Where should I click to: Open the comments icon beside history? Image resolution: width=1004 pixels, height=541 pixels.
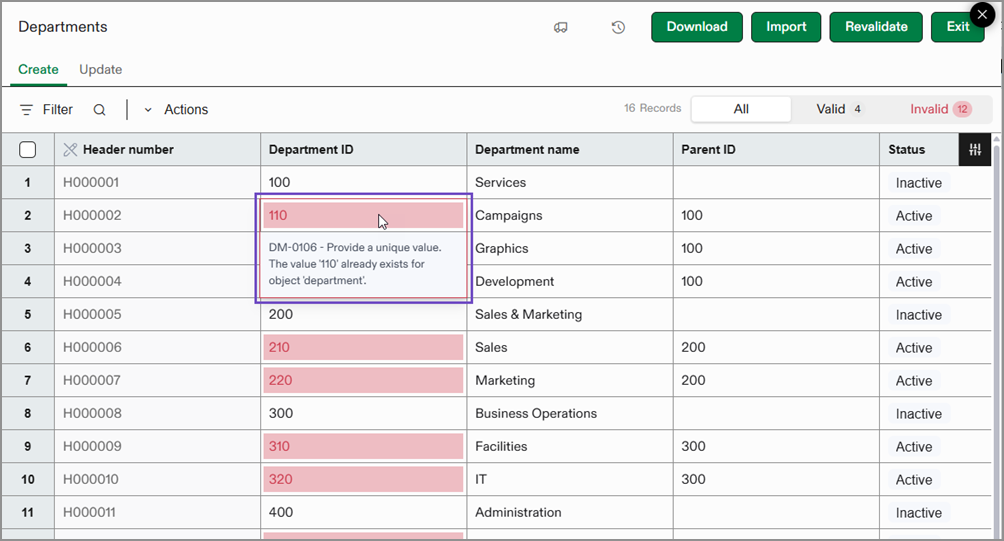point(561,27)
